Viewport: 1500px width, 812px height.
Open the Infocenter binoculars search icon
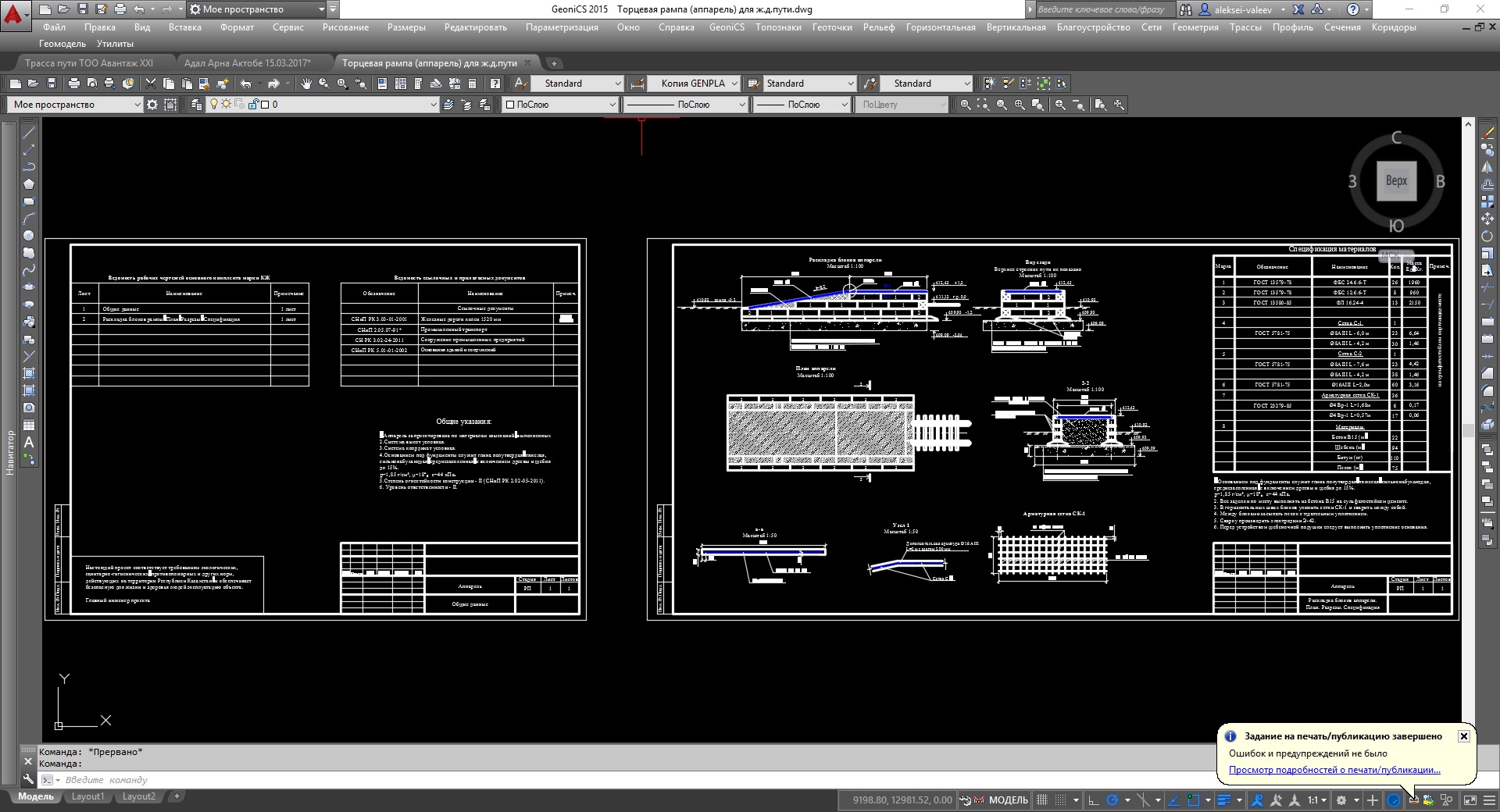[x=1186, y=9]
